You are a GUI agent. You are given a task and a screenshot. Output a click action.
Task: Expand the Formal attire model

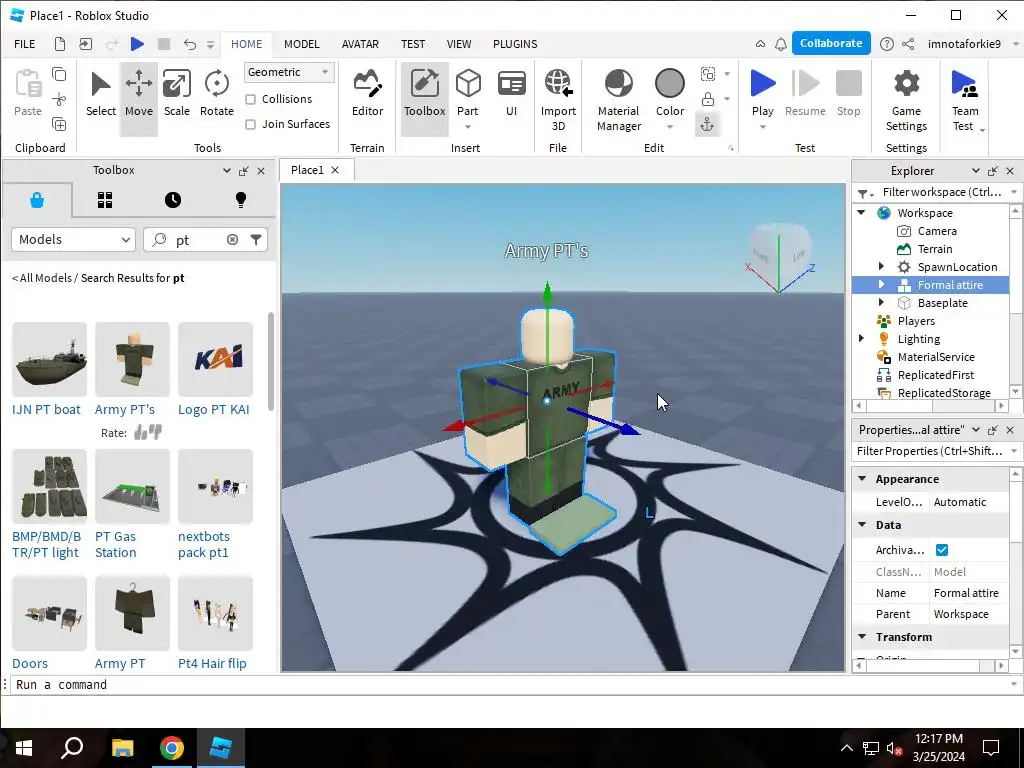(x=881, y=285)
